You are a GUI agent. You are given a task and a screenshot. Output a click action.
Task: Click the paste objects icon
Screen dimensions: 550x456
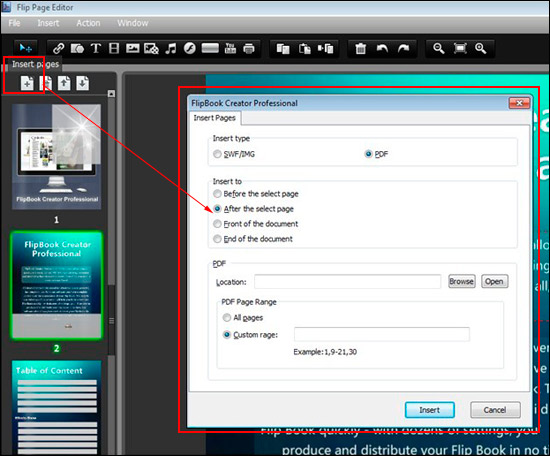[x=304, y=48]
